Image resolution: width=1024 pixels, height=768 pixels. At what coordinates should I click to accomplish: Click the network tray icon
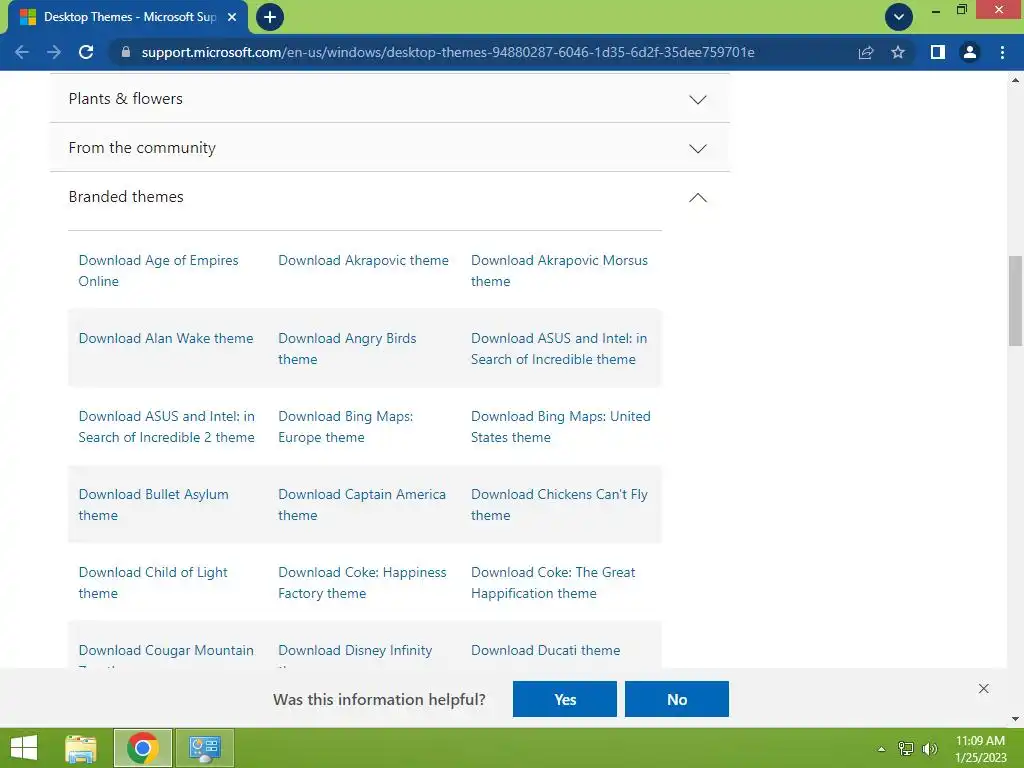pyautogui.click(x=906, y=749)
